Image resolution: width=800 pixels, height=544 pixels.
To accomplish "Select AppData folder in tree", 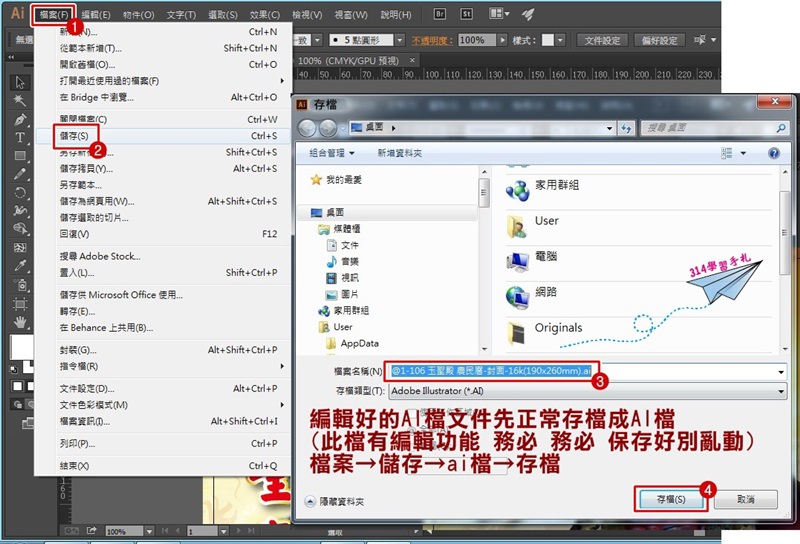I will point(359,343).
